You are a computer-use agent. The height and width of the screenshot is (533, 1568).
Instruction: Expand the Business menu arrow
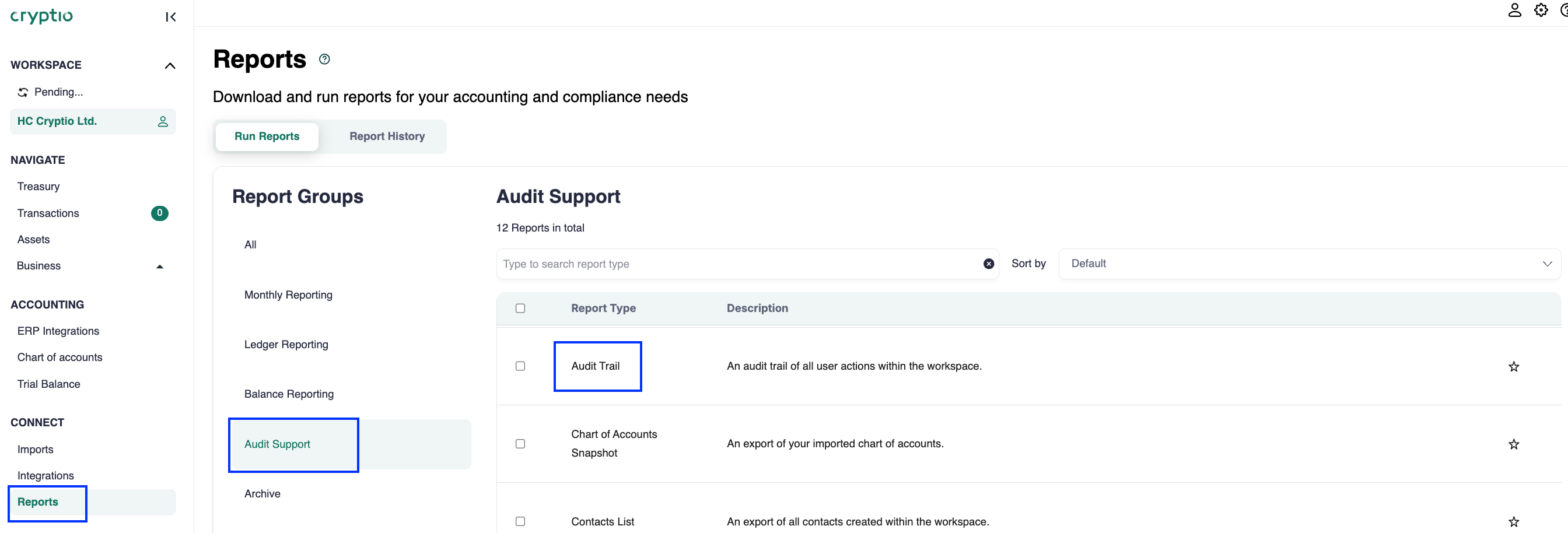click(x=159, y=266)
